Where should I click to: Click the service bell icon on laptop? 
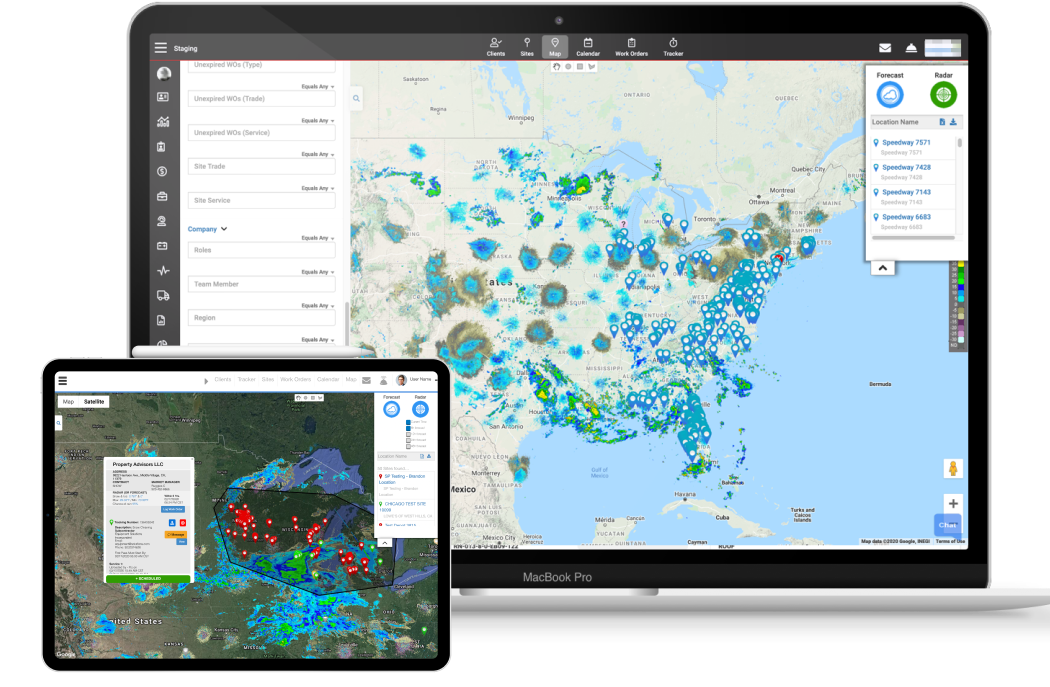tap(911, 48)
